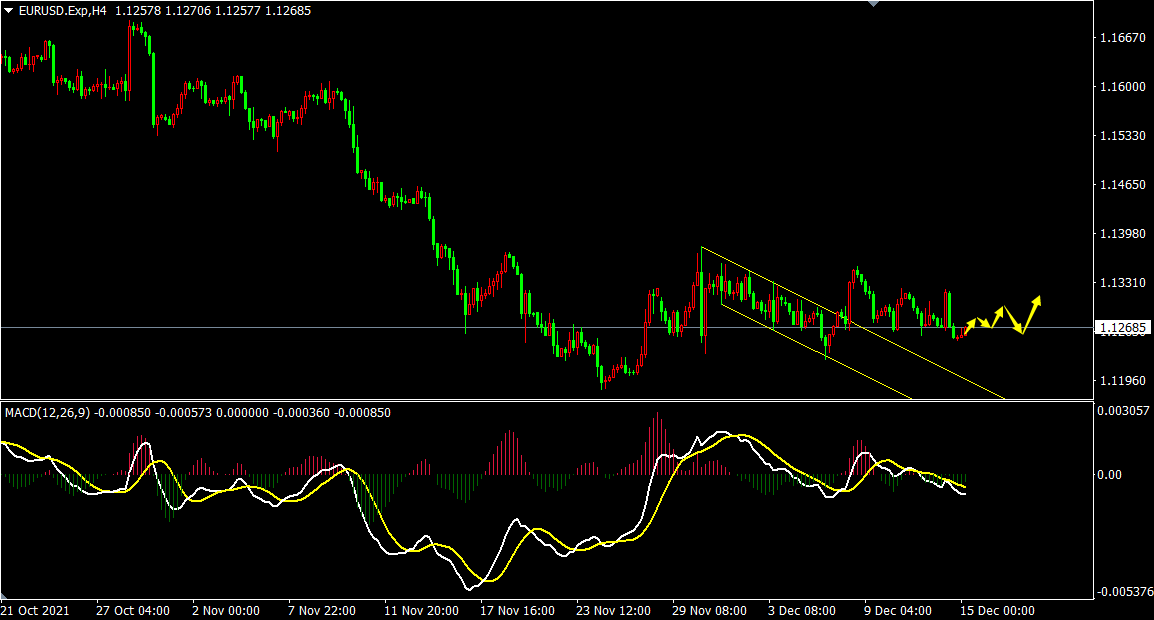The height and width of the screenshot is (620, 1154).
Task: Click the 21 Oct 2021 date label
Action: 35,610
